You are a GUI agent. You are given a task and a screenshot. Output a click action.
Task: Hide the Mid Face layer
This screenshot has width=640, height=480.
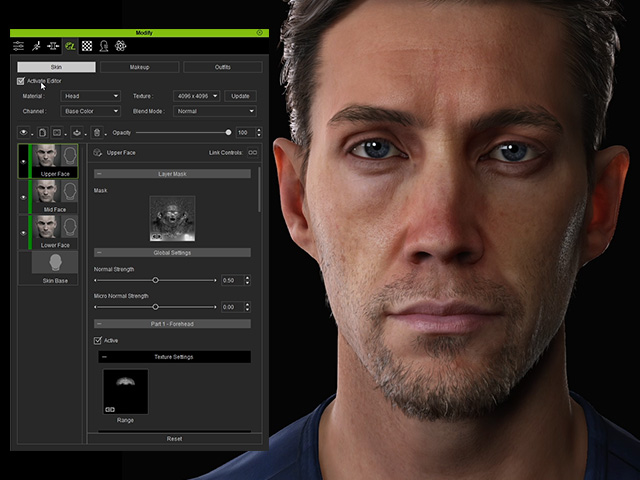[24, 197]
